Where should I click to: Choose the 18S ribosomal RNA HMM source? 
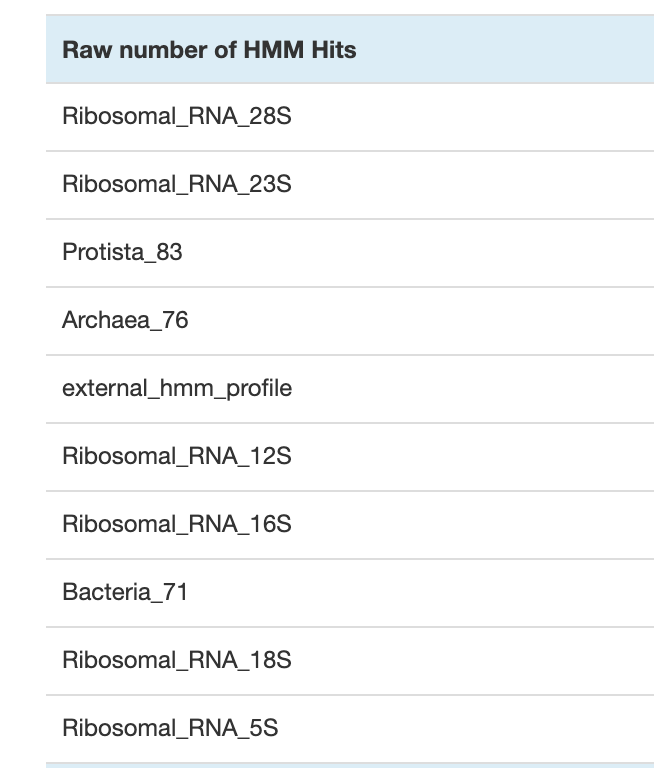pyautogui.click(x=177, y=660)
